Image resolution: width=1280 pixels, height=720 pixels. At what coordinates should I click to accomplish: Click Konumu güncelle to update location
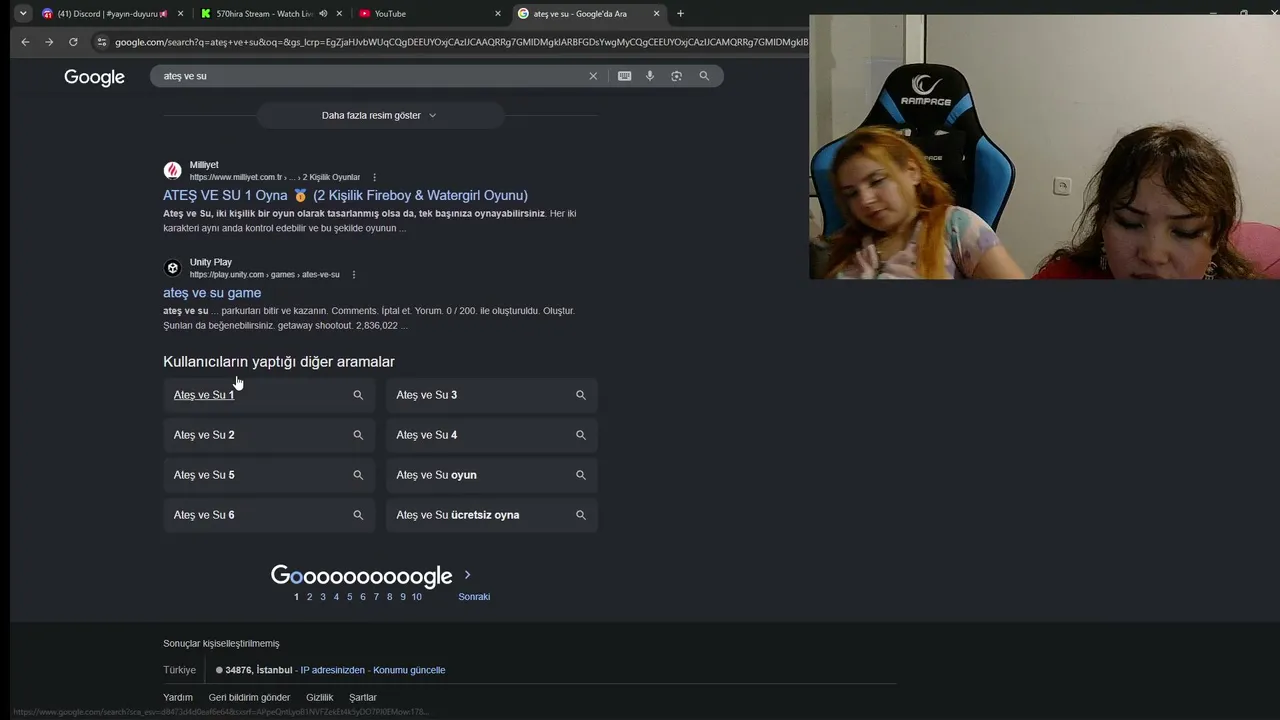click(x=409, y=670)
